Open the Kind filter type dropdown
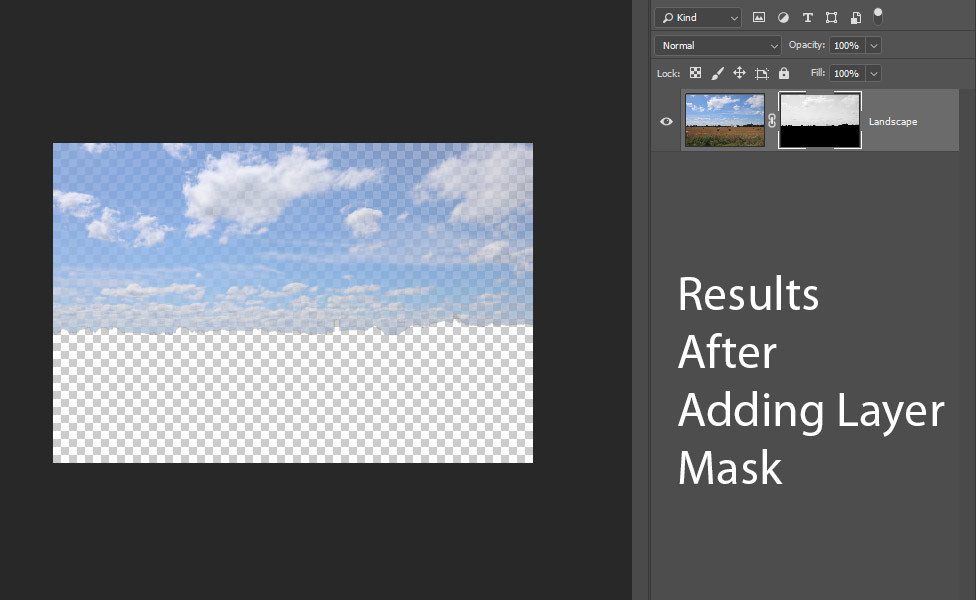This screenshot has width=976, height=600. [x=697, y=18]
